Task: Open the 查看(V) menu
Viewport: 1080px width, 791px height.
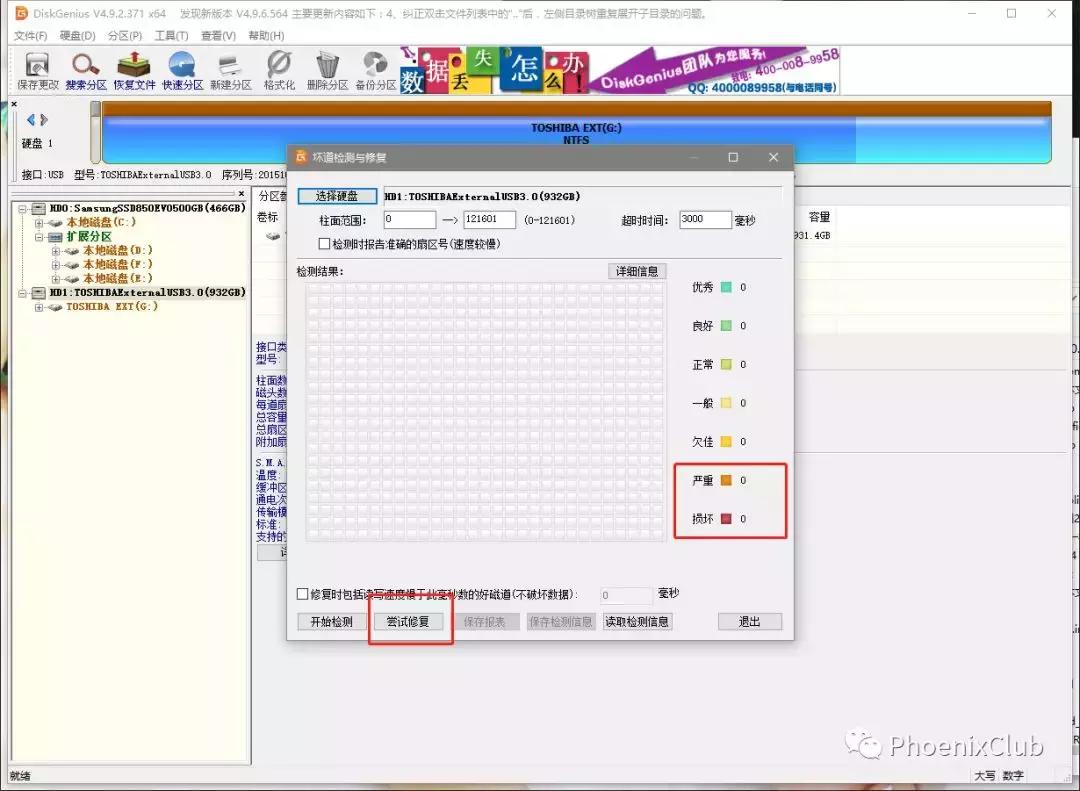Action: (218, 35)
